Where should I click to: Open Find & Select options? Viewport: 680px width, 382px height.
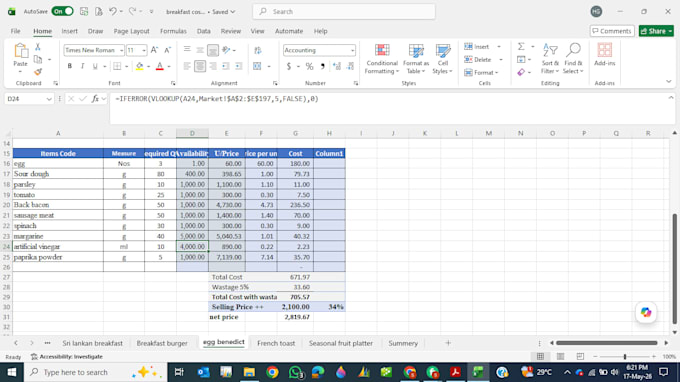pyautogui.click(x=573, y=59)
